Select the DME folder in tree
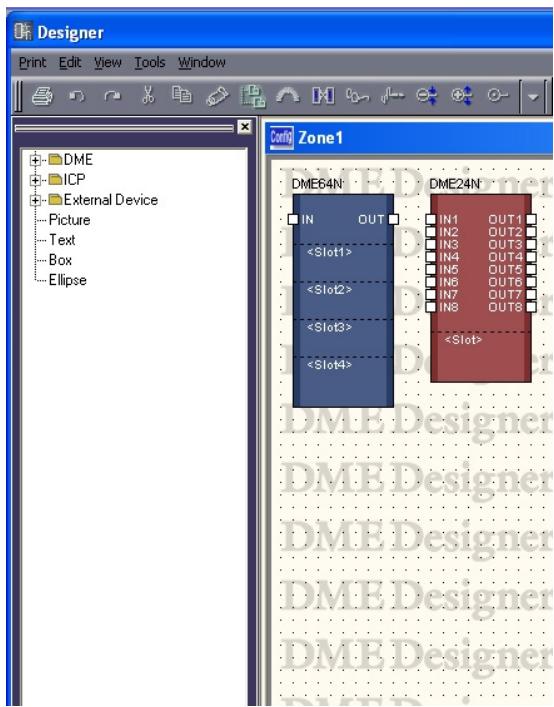The height and width of the screenshot is (707, 554). pos(71,160)
